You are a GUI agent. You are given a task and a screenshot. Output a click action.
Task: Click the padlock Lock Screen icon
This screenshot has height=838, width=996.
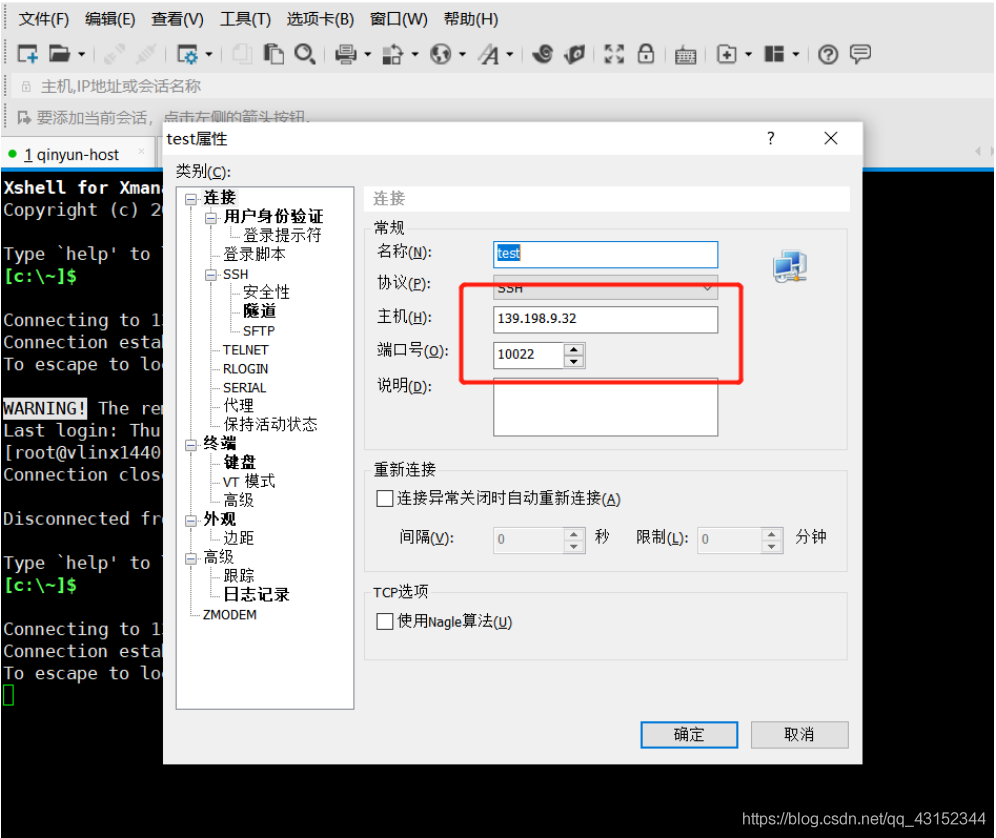pos(645,54)
